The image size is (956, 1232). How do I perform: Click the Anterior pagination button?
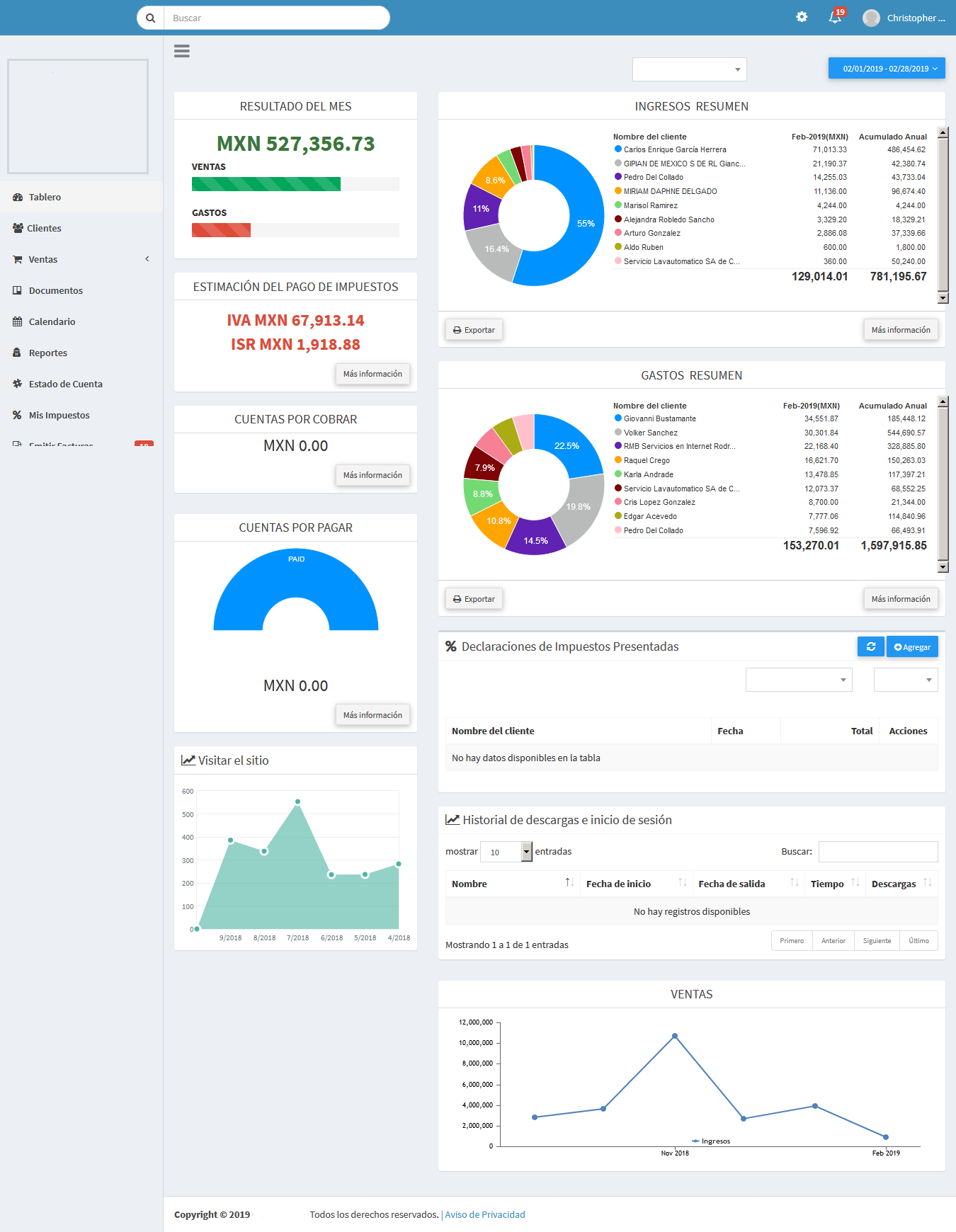pos(833,940)
